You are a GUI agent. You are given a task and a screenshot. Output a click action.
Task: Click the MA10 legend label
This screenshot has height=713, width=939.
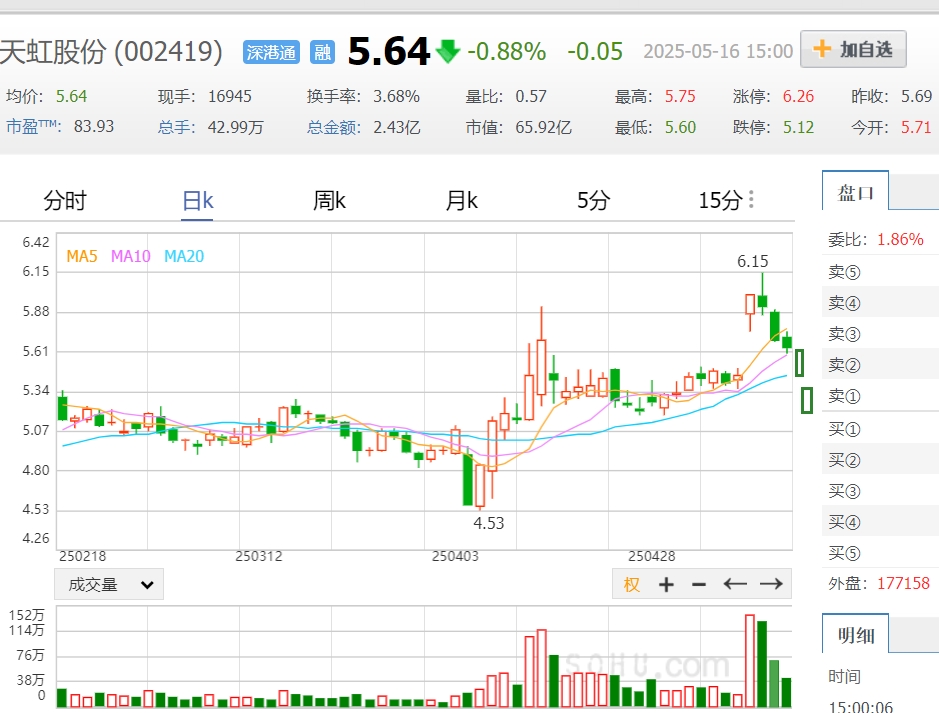[131, 256]
